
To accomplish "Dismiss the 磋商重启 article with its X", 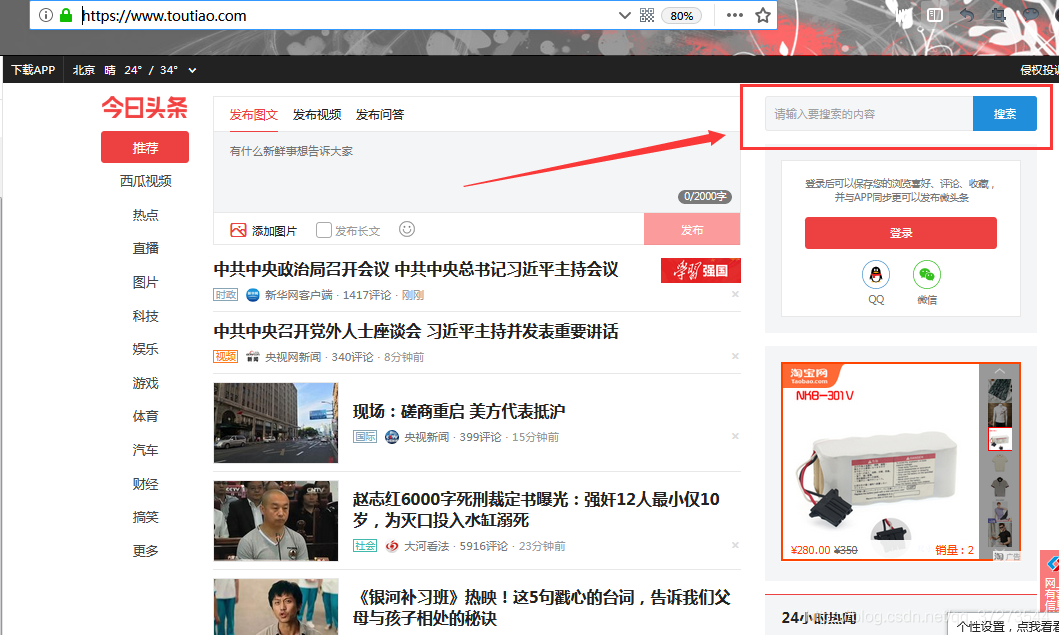I will pos(735,436).
